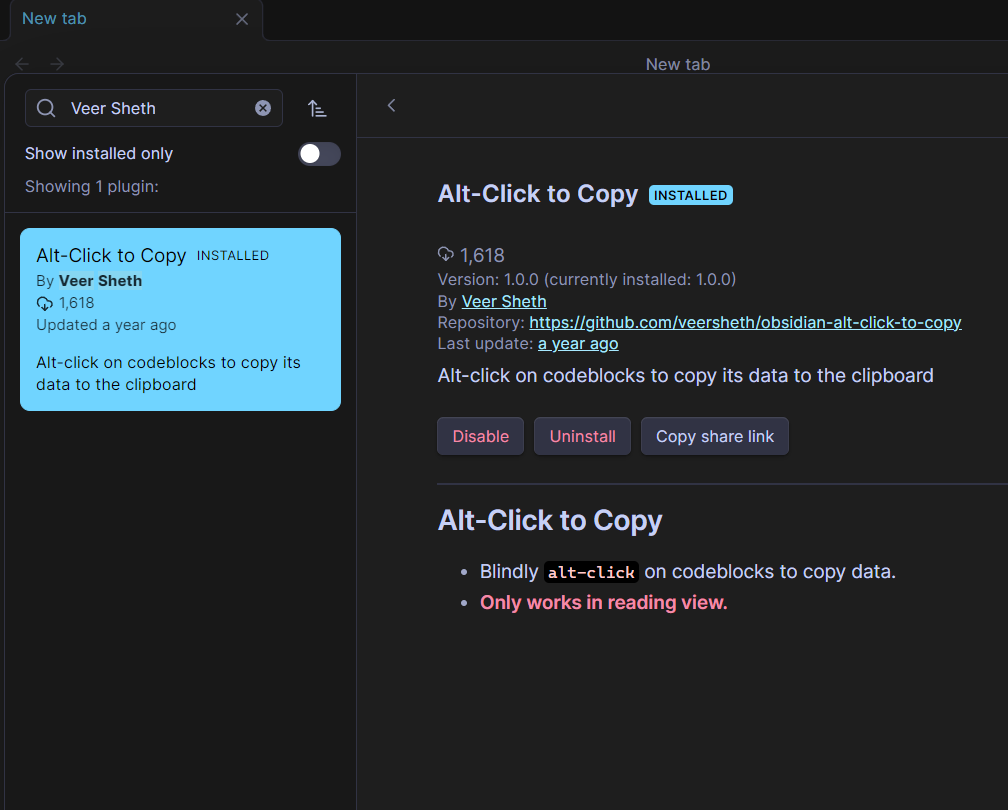Click the New tab title in the header

678,64
